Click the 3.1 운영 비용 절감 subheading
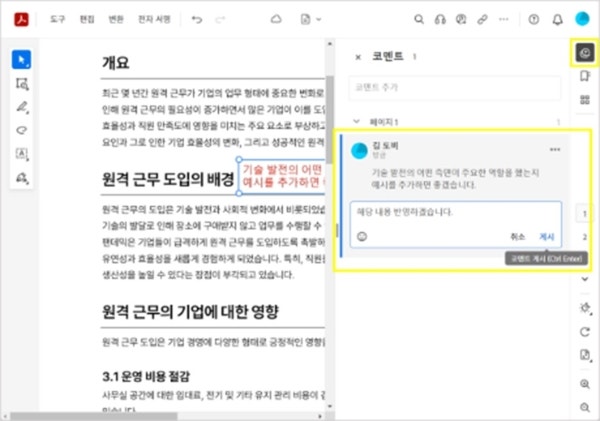The height and width of the screenshot is (421, 600). (x=146, y=377)
